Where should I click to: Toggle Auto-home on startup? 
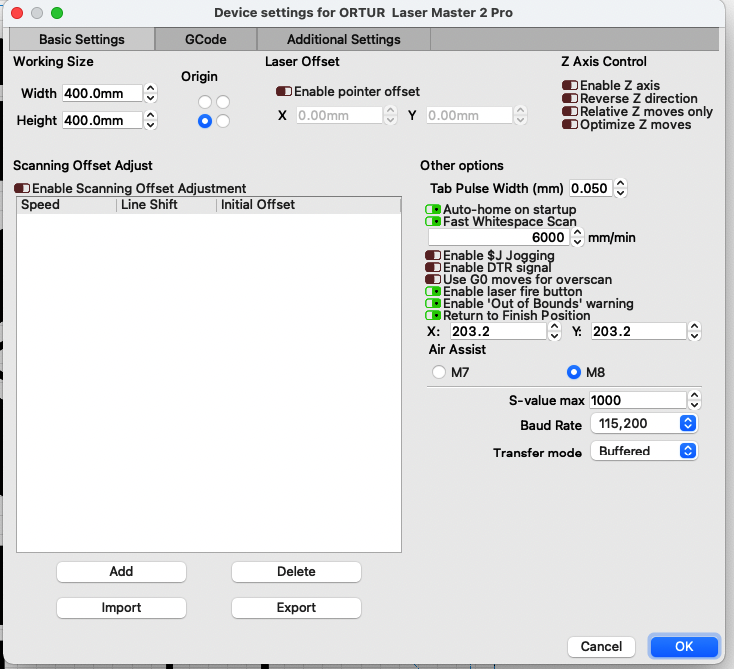[433, 209]
